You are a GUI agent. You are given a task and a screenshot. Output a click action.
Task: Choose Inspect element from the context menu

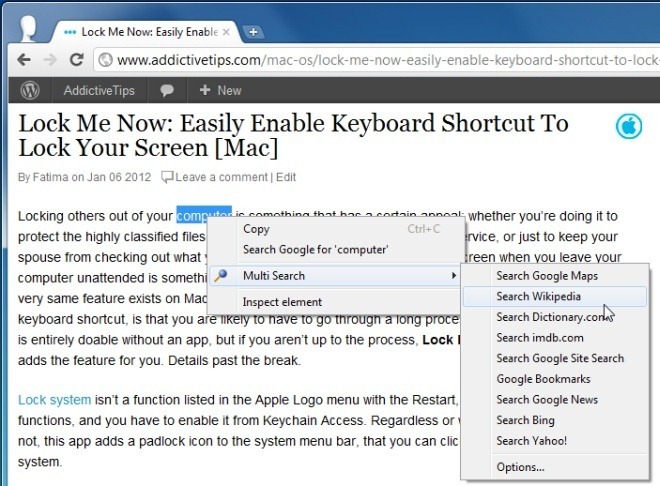click(x=335, y=302)
